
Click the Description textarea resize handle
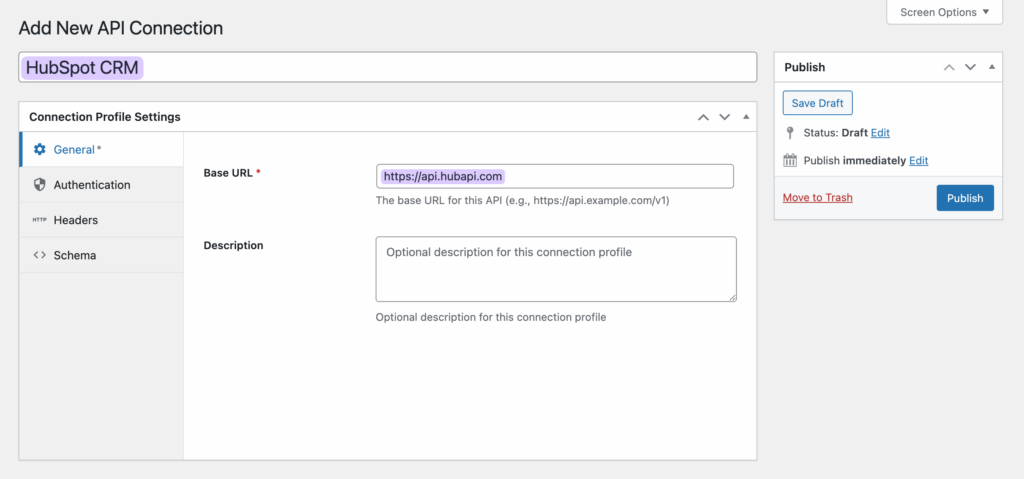coord(732,297)
